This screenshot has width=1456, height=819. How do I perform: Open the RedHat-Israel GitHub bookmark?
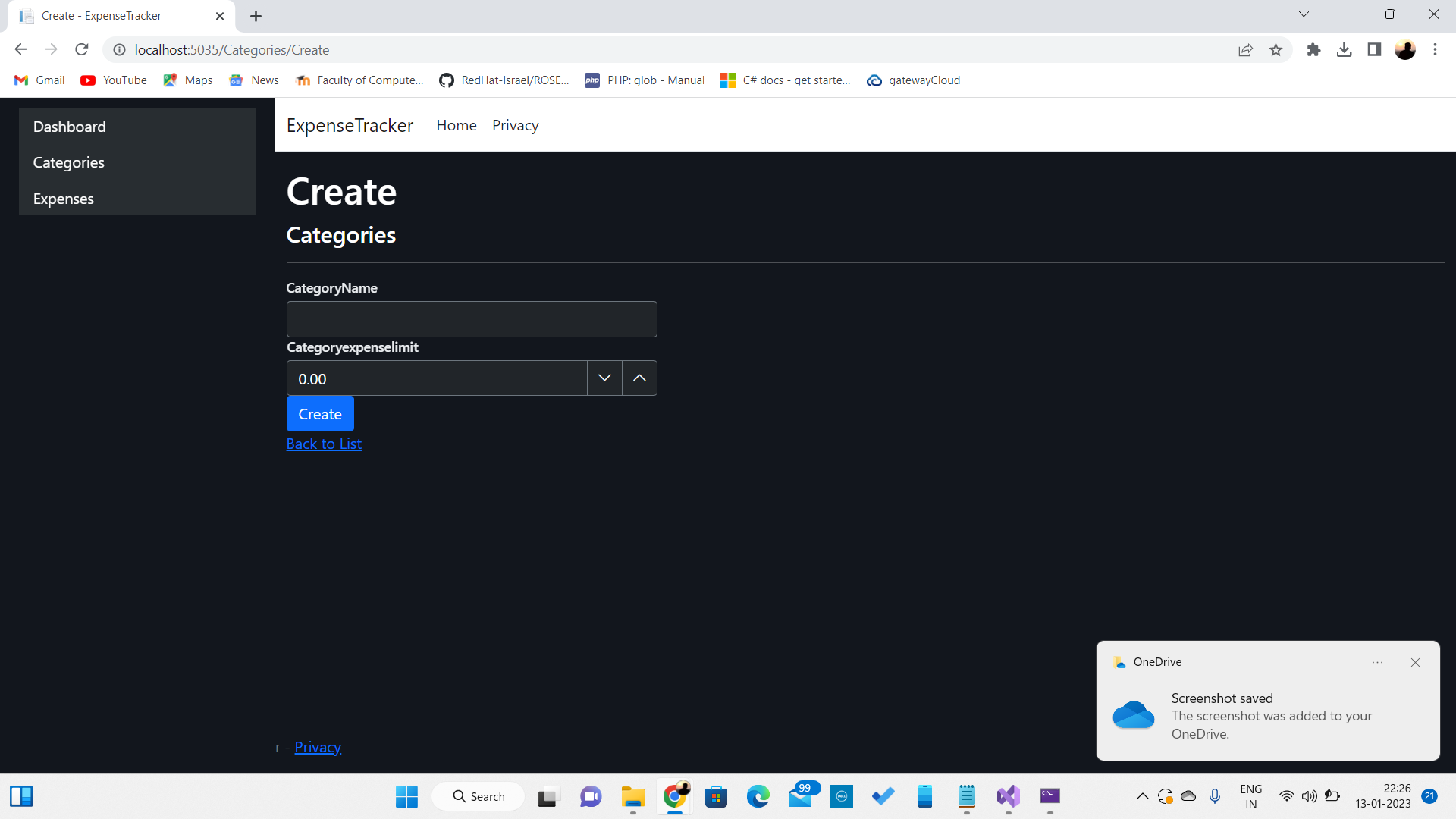point(504,80)
